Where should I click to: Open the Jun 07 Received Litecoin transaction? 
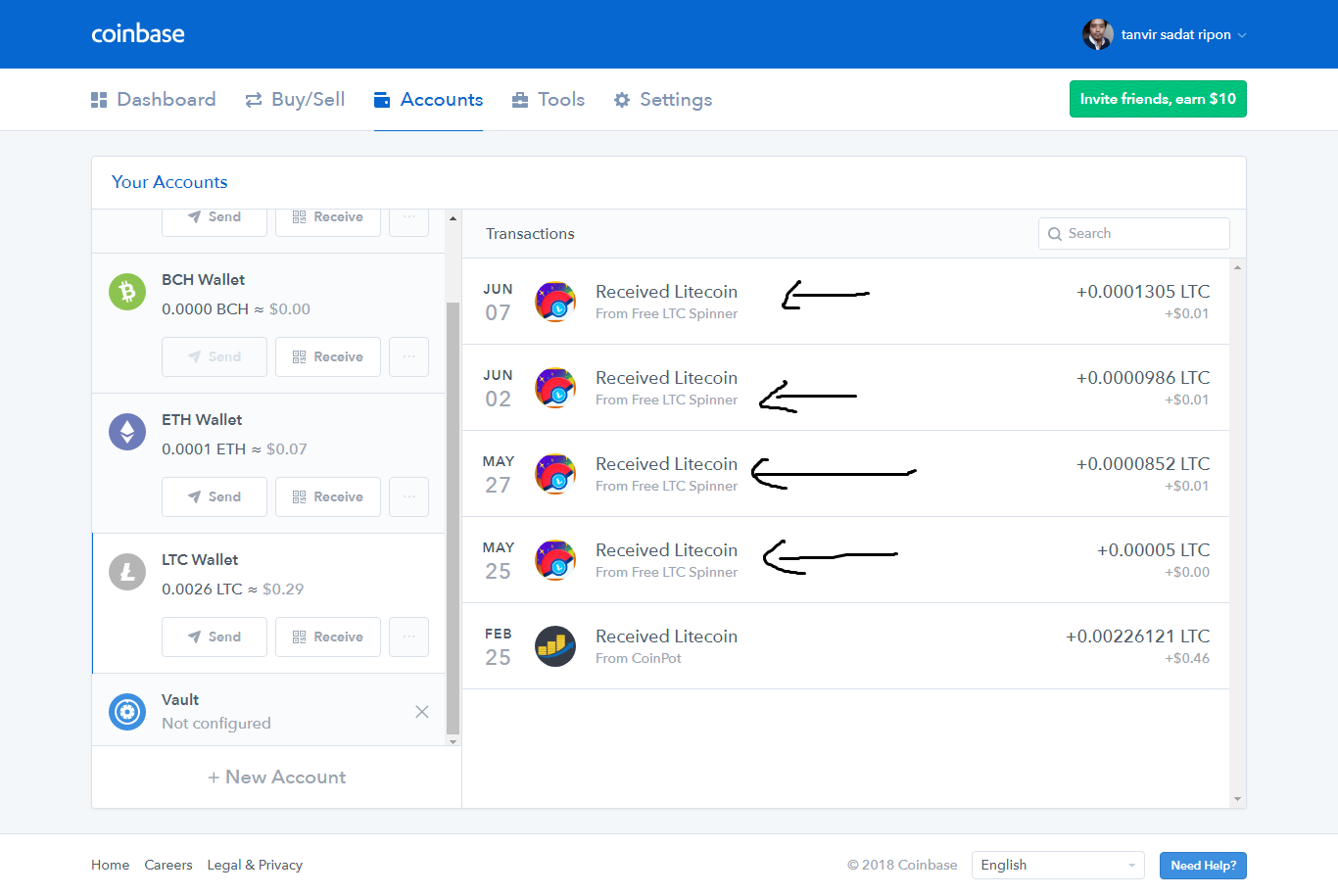click(x=846, y=302)
